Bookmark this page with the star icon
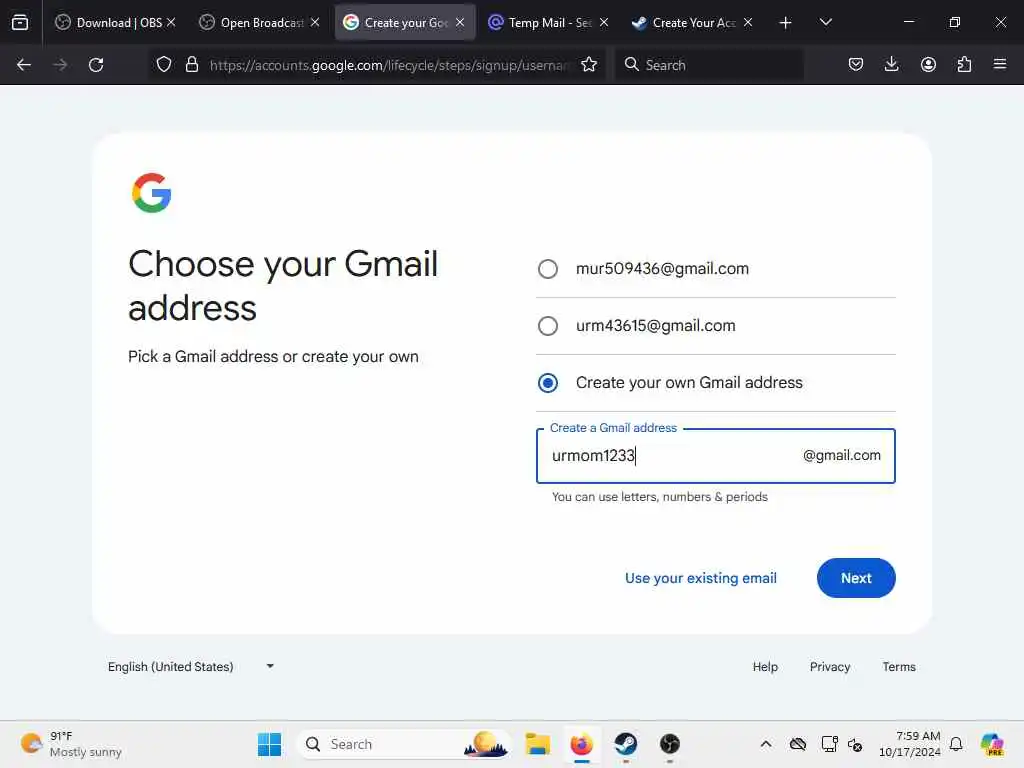The width and height of the screenshot is (1024, 768). pyautogui.click(x=589, y=65)
